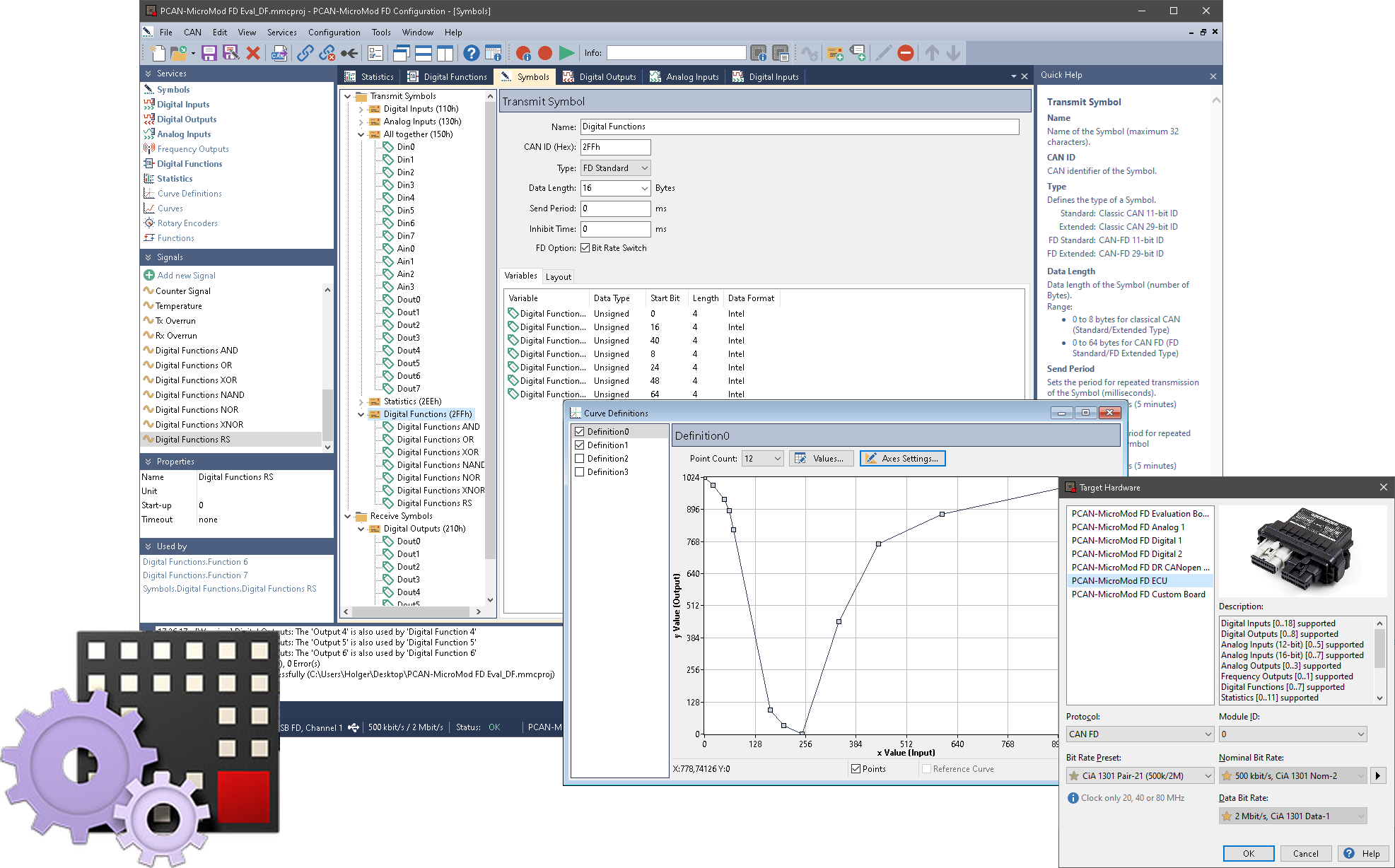This screenshot has width=1395, height=868.
Task: Toggle the Reference Curve checkbox
Action: click(x=926, y=769)
